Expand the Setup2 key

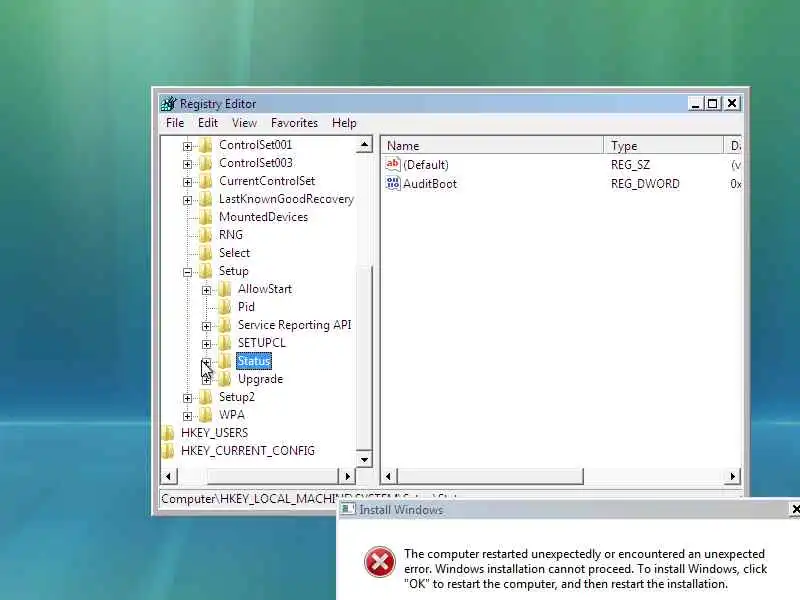click(x=187, y=398)
